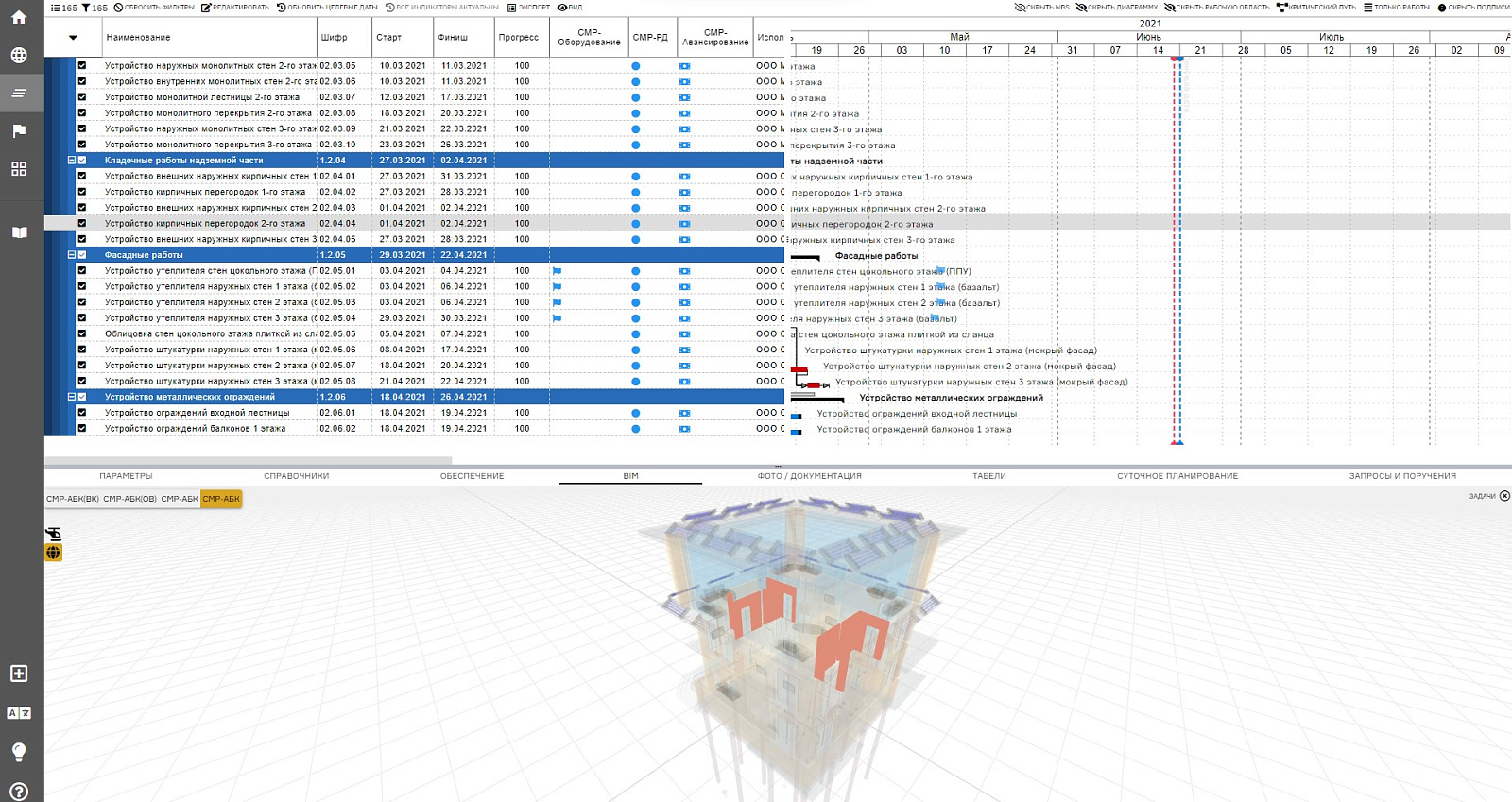This screenshot has width=1512, height=802.
Task: Switch to СУТОЧНОЕ ПЛАНИРОВАНИЕ tab
Action: (1177, 476)
